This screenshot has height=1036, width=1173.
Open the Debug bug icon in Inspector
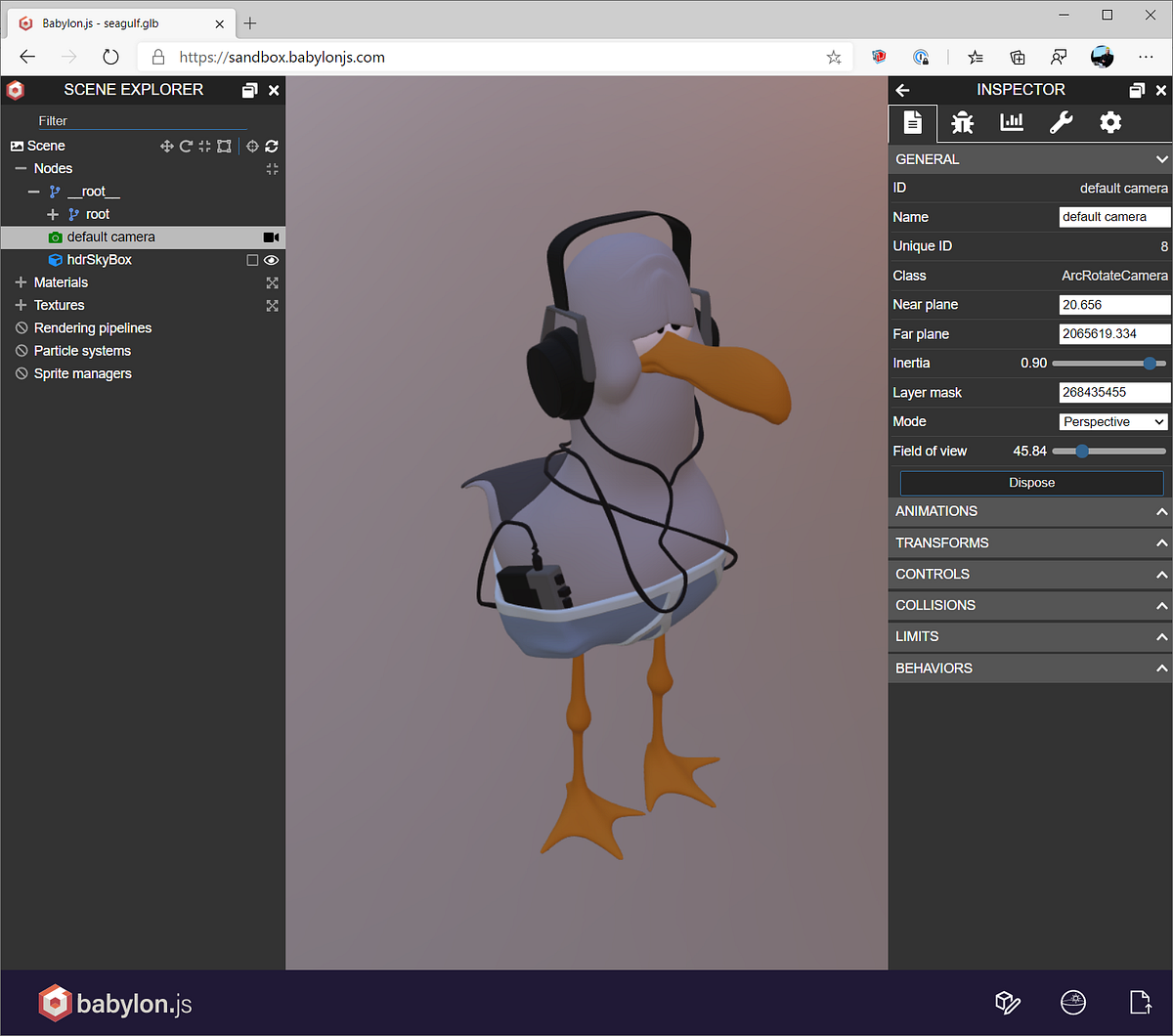pyautogui.click(x=962, y=122)
